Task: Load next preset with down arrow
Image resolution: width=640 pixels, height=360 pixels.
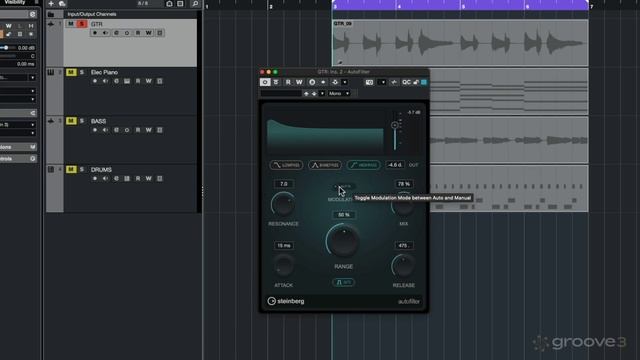Action: [x=314, y=93]
